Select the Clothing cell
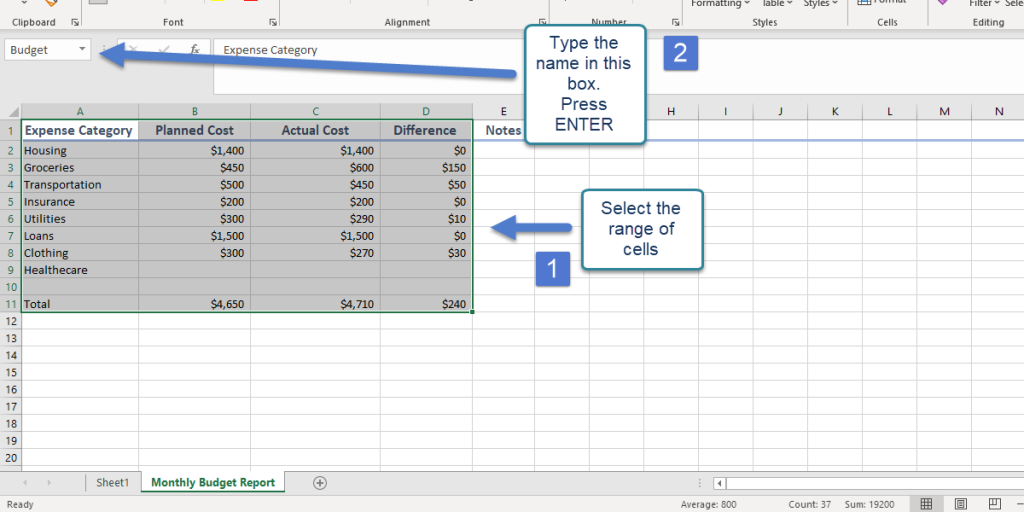The height and width of the screenshot is (512, 1024). tap(80, 253)
